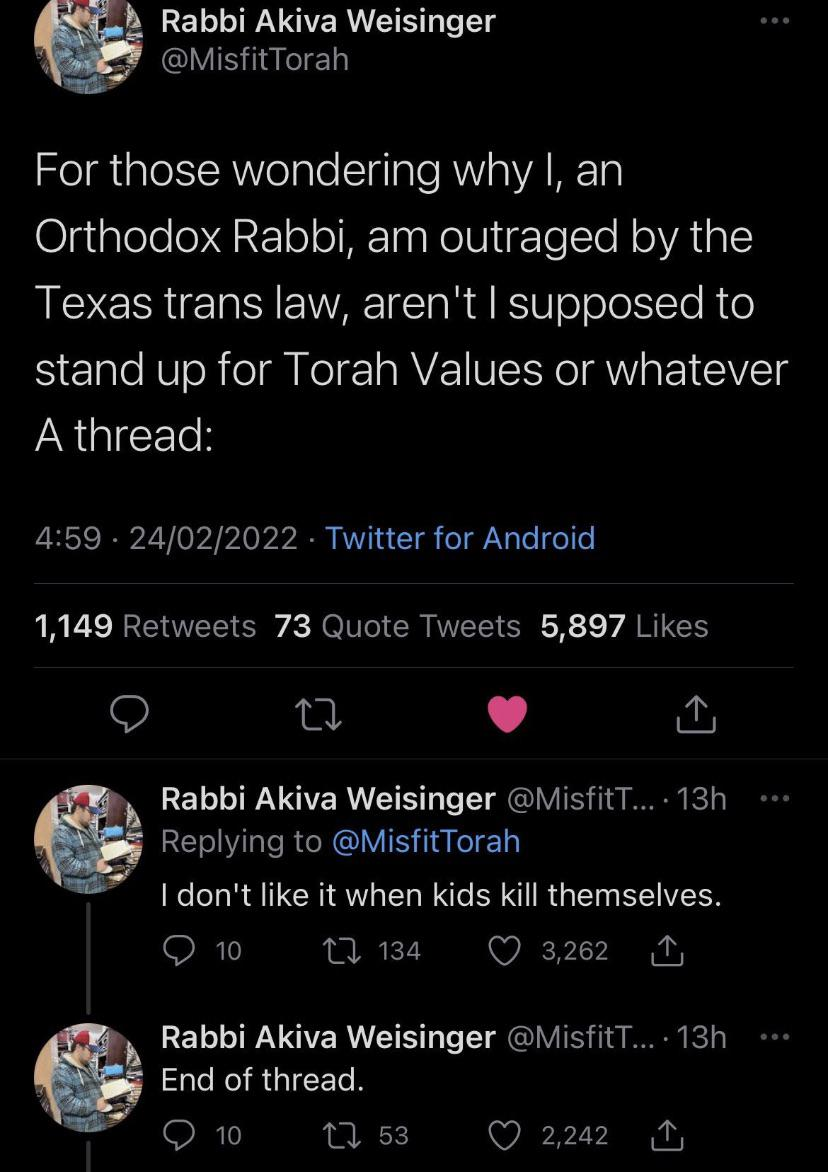Reply to the "kids kill themselves" tweet
The width and height of the screenshot is (828, 1172).
tap(178, 950)
